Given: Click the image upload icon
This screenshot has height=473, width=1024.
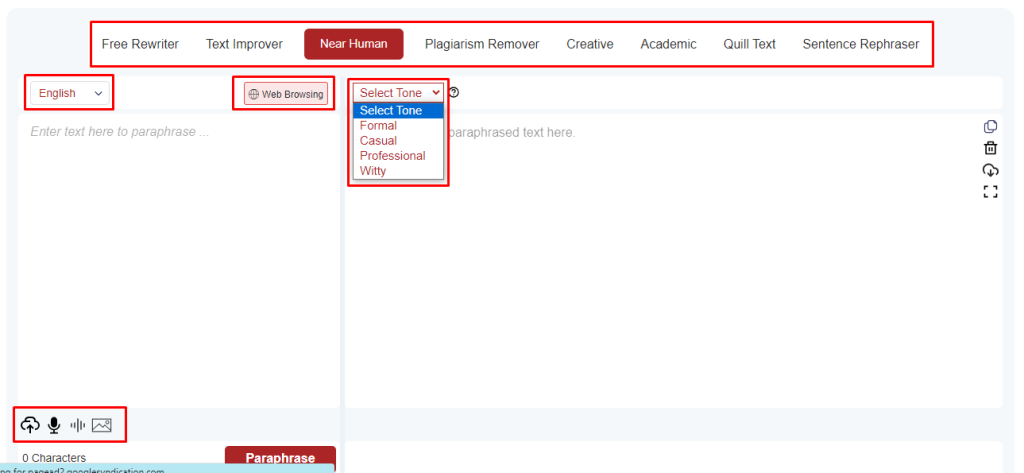Looking at the screenshot, I should click(x=101, y=425).
